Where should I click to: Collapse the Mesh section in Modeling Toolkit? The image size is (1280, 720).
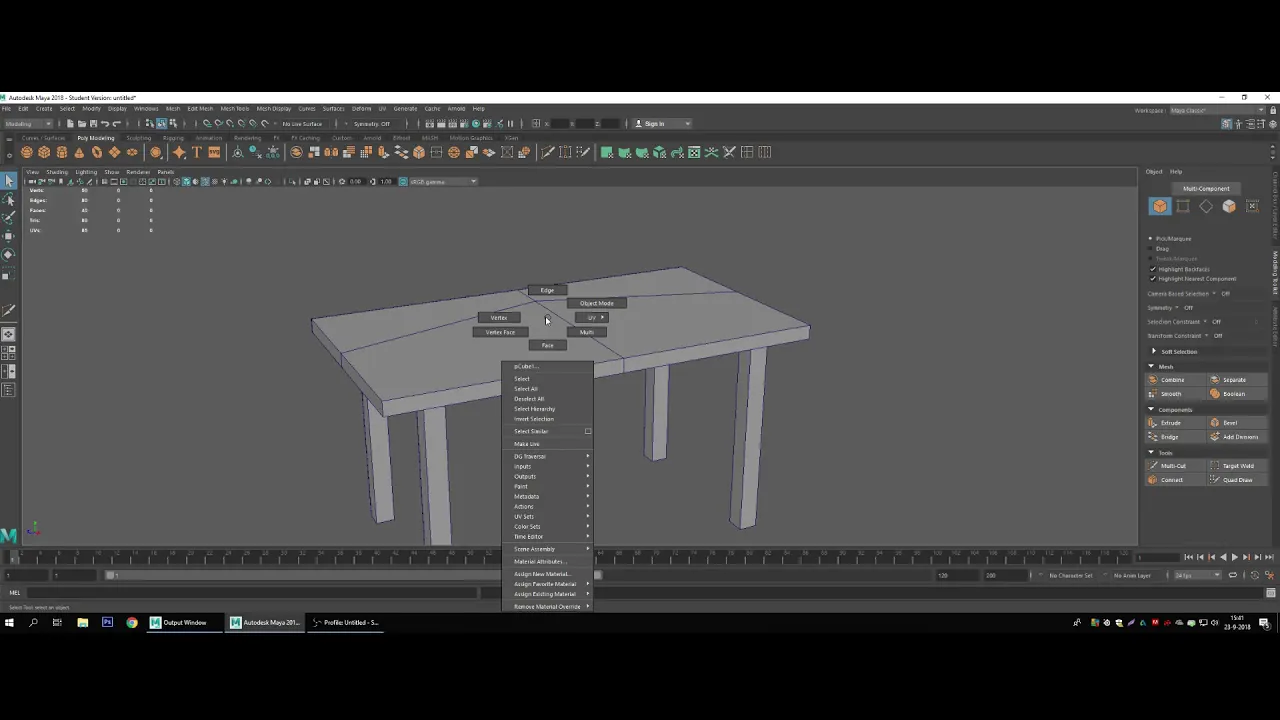1151,367
